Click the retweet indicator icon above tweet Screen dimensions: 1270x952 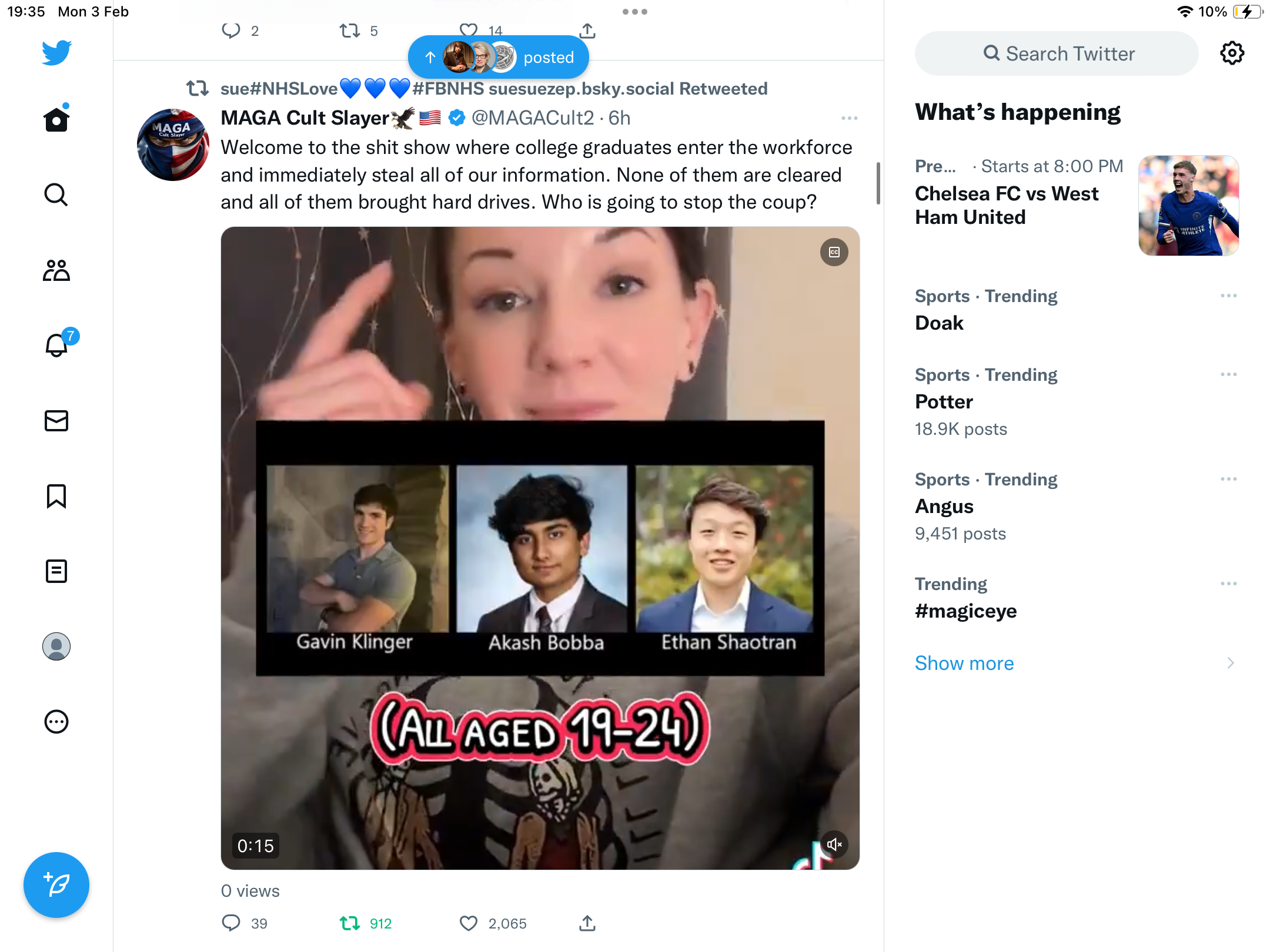point(198,89)
